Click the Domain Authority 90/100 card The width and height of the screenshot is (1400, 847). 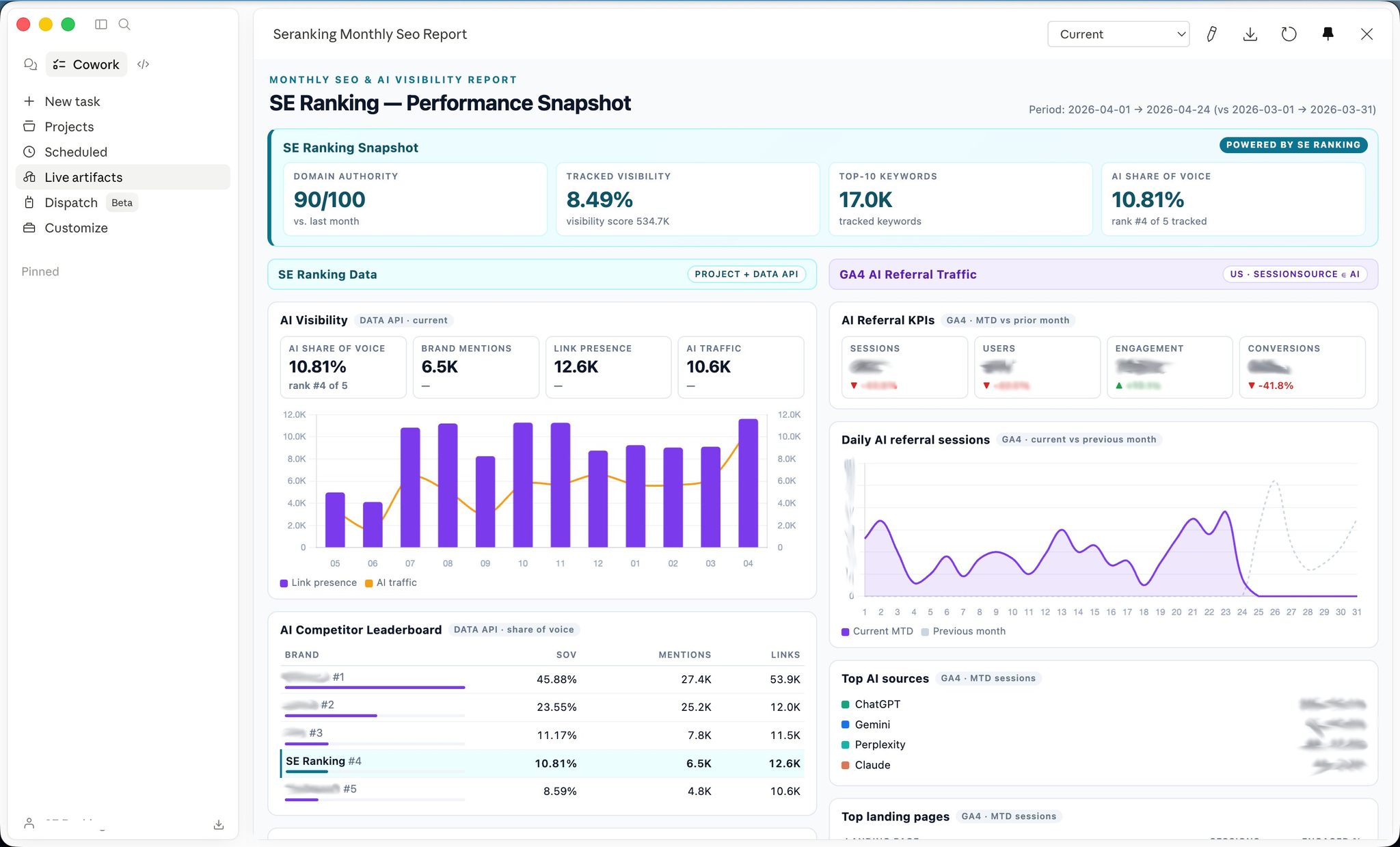(415, 199)
